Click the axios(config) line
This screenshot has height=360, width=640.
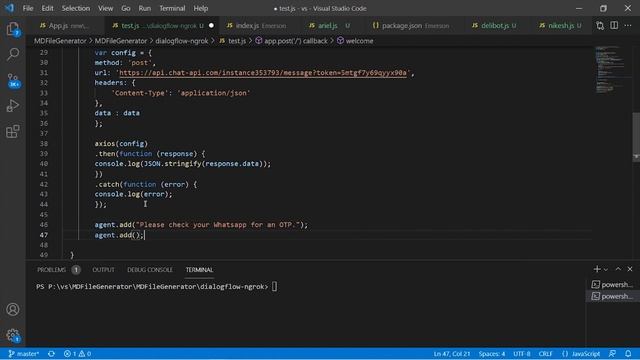tap(121, 144)
